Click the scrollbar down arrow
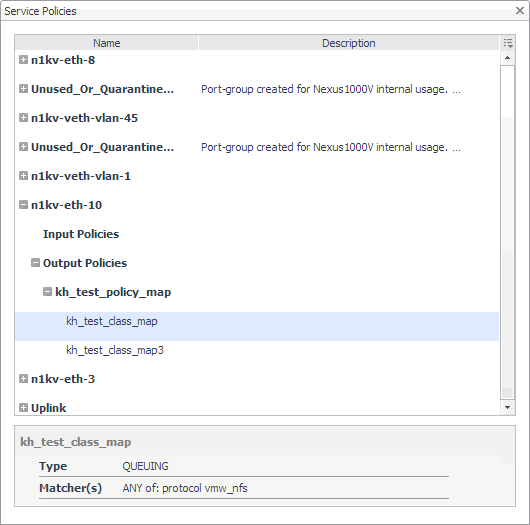 coord(507,407)
